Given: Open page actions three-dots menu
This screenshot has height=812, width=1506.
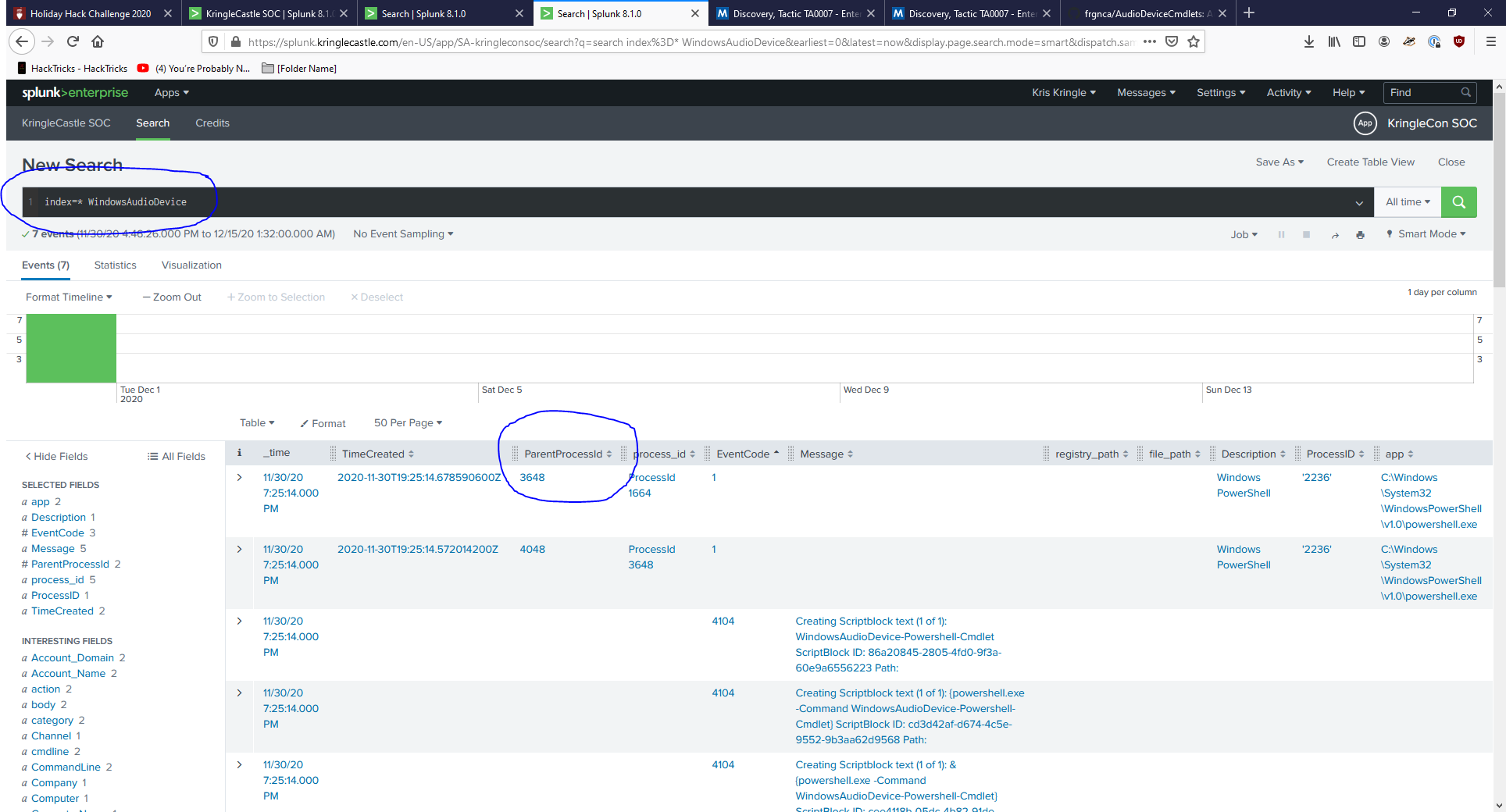Looking at the screenshot, I should coord(1149,42).
